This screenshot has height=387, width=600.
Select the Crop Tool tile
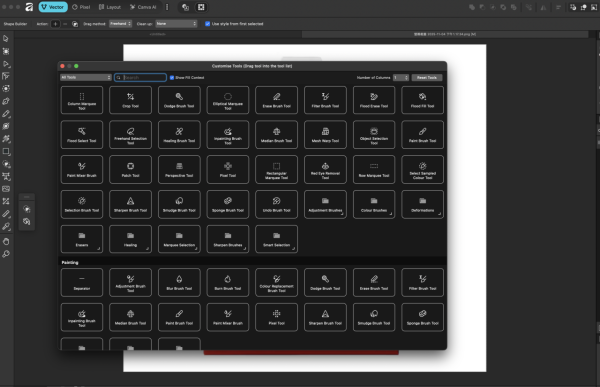point(130,100)
